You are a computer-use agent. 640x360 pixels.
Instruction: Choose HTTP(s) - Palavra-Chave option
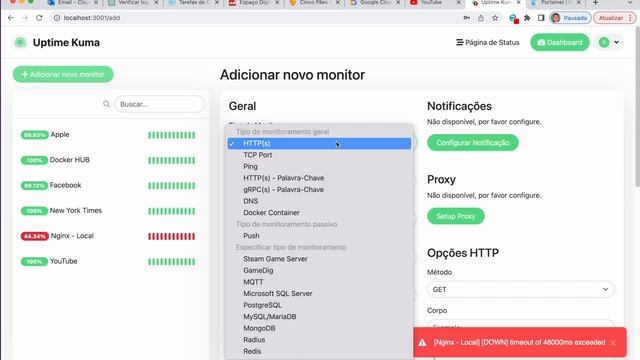[319, 178]
